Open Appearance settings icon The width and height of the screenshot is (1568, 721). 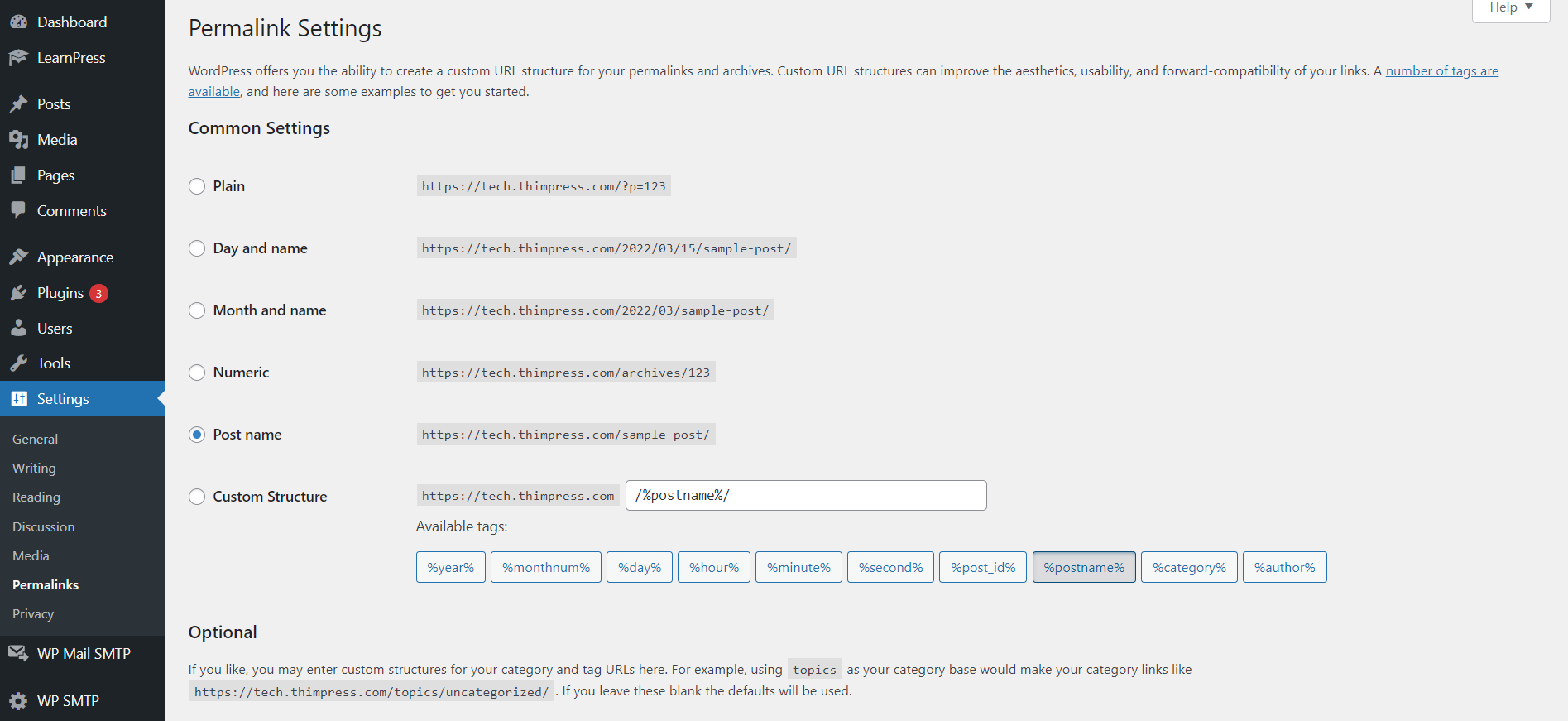(x=20, y=257)
